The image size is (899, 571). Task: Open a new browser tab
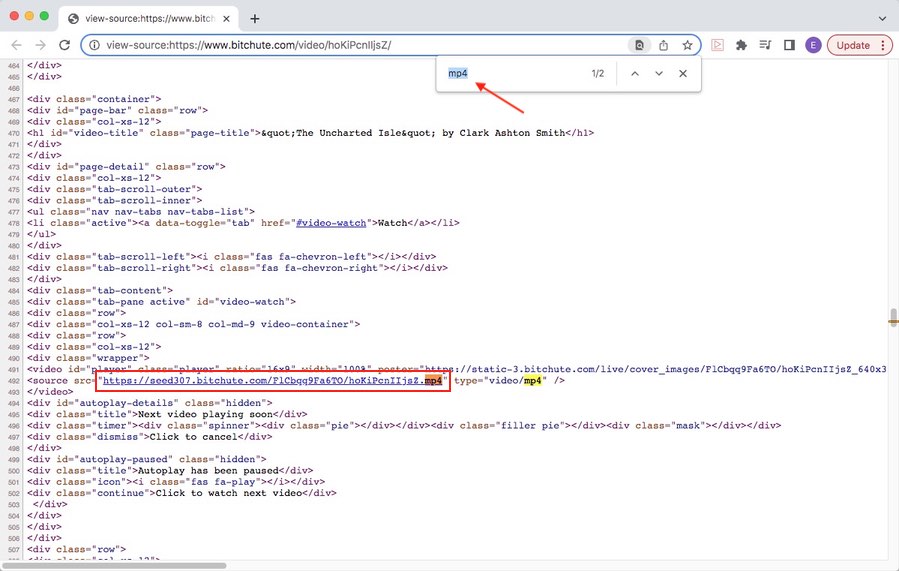point(255,18)
